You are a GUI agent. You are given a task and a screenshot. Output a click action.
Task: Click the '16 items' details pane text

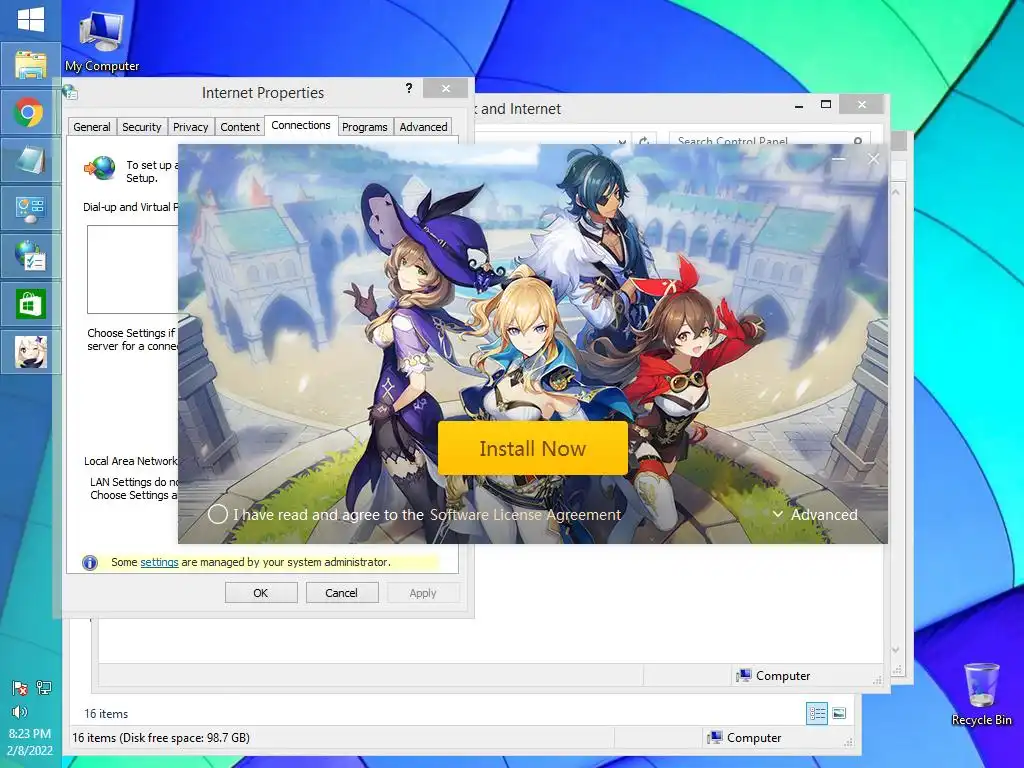point(106,714)
